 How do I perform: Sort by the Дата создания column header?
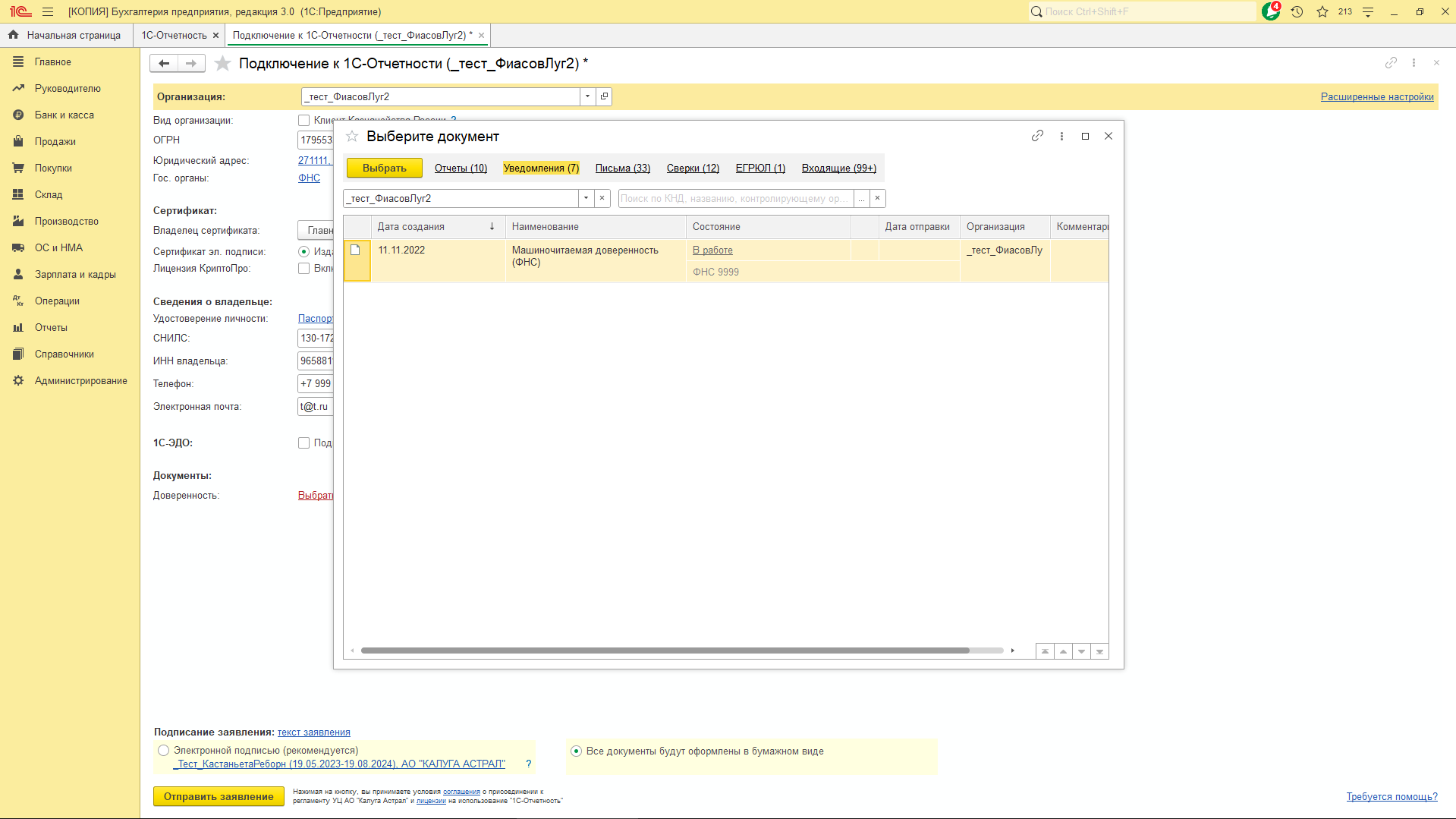tap(438, 226)
